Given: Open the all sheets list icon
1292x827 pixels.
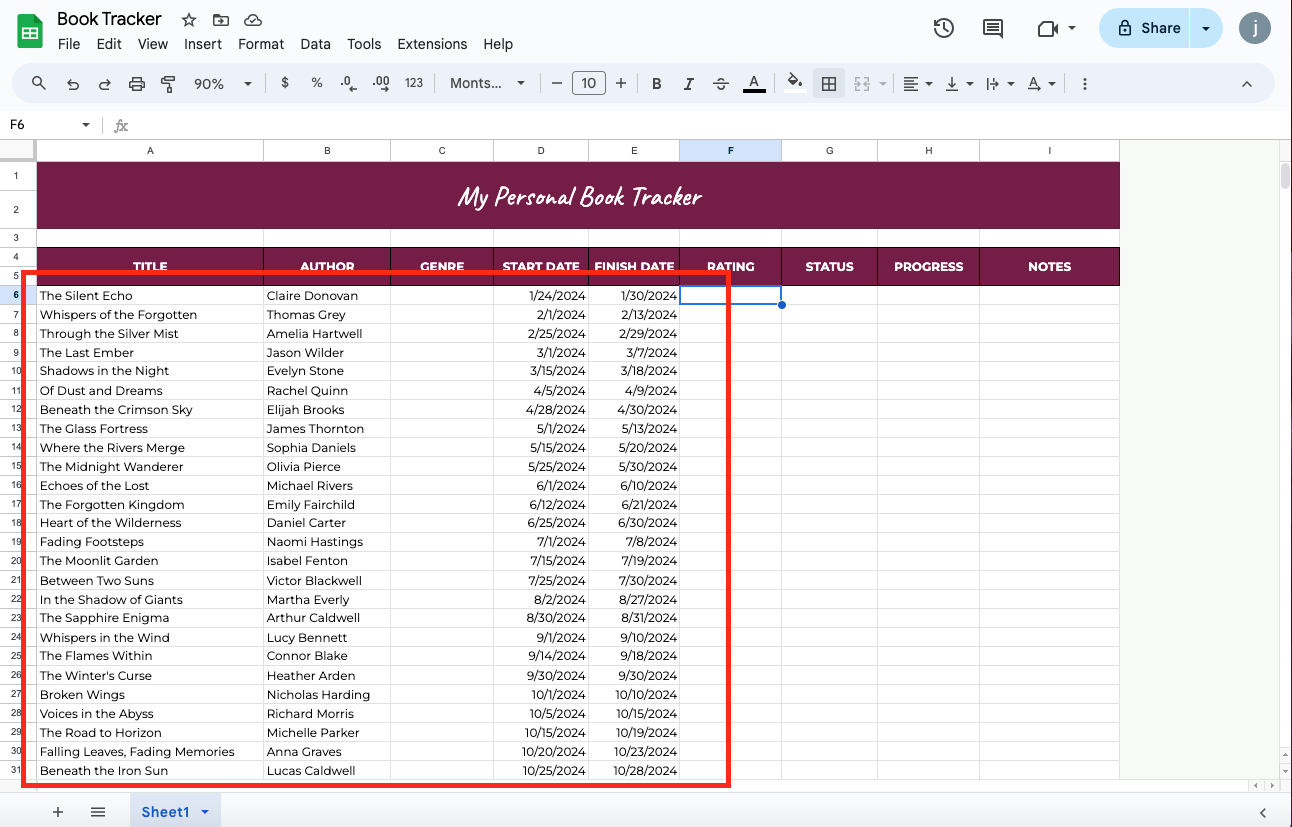Looking at the screenshot, I should 98,812.
